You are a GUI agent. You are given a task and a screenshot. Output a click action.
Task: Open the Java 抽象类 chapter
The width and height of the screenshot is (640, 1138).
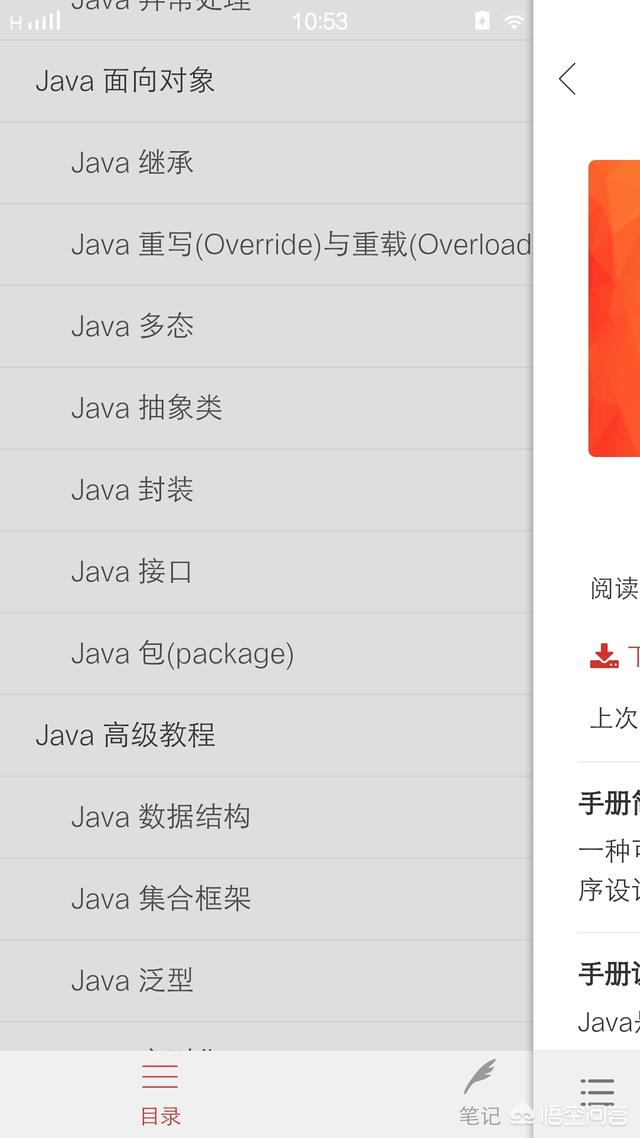pos(266,408)
